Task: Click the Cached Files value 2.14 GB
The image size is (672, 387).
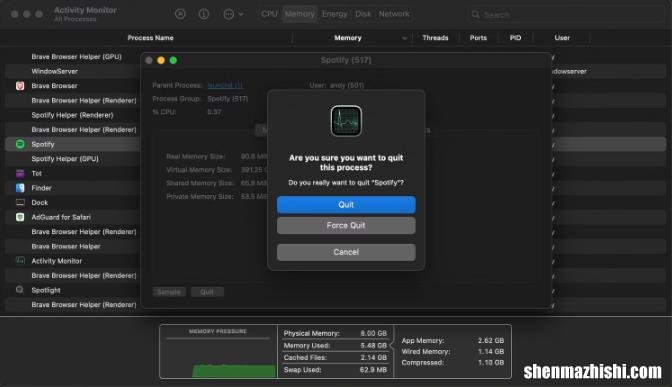Action: click(x=373, y=357)
